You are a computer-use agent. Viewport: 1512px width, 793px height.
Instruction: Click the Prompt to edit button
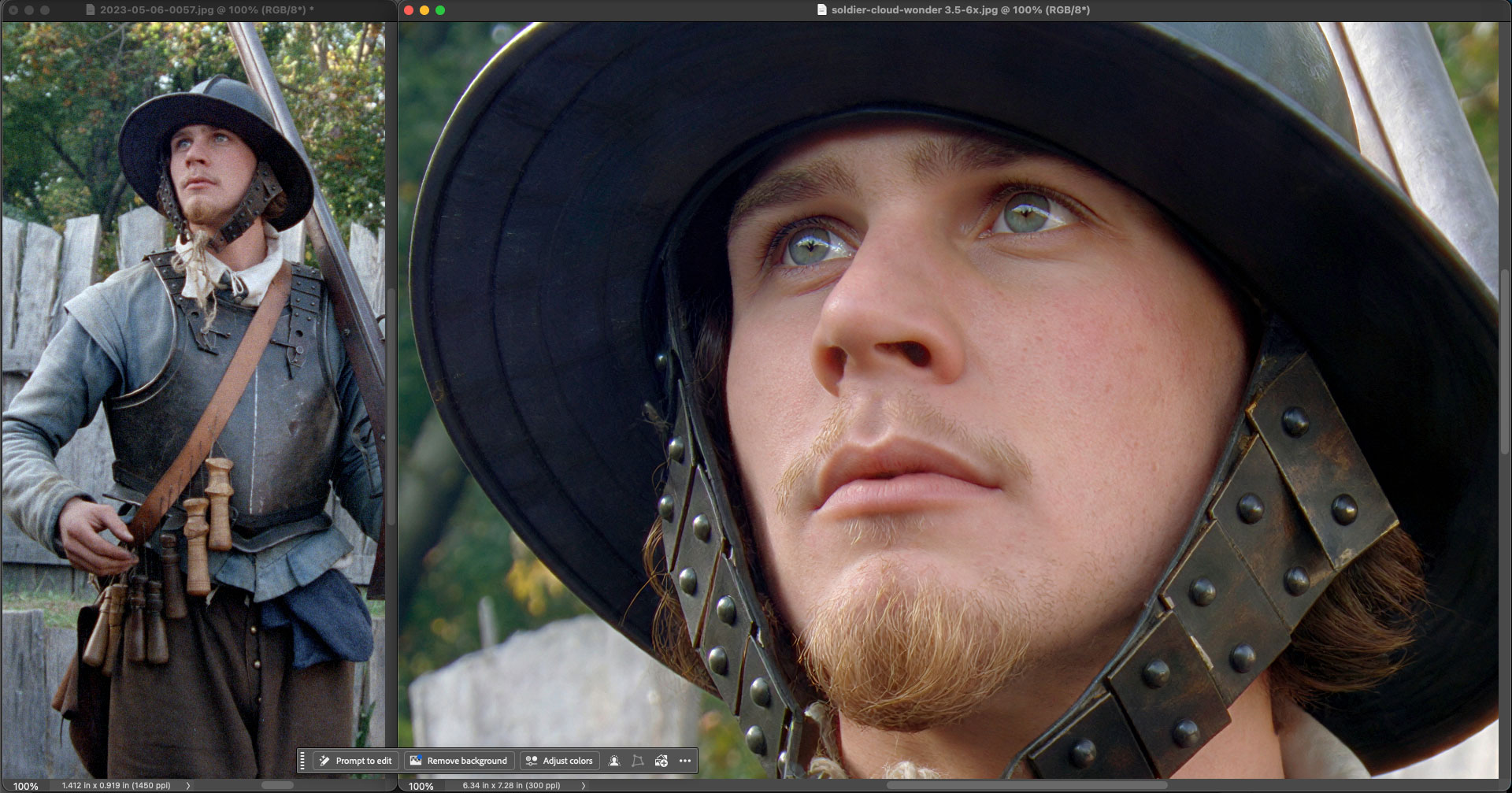[x=354, y=761]
